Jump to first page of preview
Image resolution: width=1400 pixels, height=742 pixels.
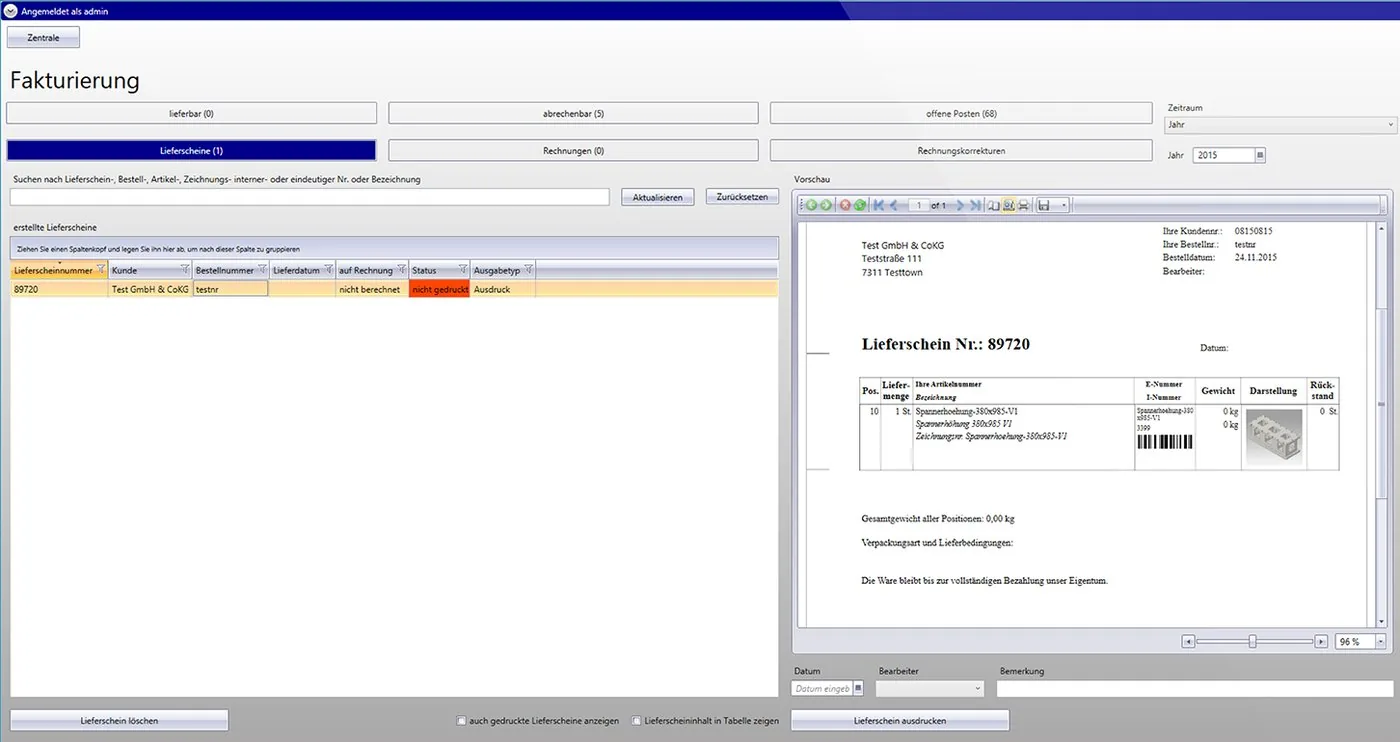point(879,205)
